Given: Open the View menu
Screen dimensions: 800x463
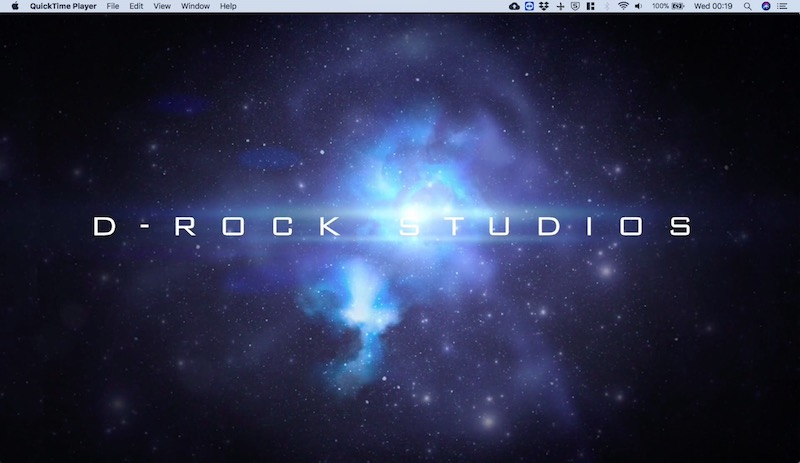Looking at the screenshot, I should tap(162, 6).
